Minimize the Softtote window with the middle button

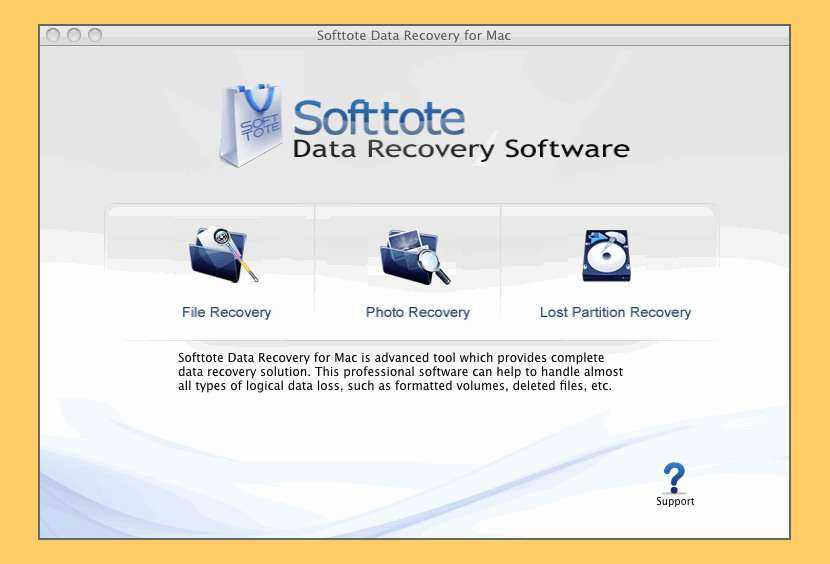coord(75,35)
